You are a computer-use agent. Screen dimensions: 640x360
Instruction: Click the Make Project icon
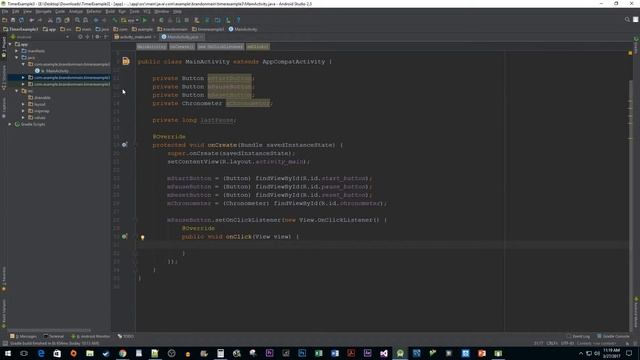click(115, 20)
